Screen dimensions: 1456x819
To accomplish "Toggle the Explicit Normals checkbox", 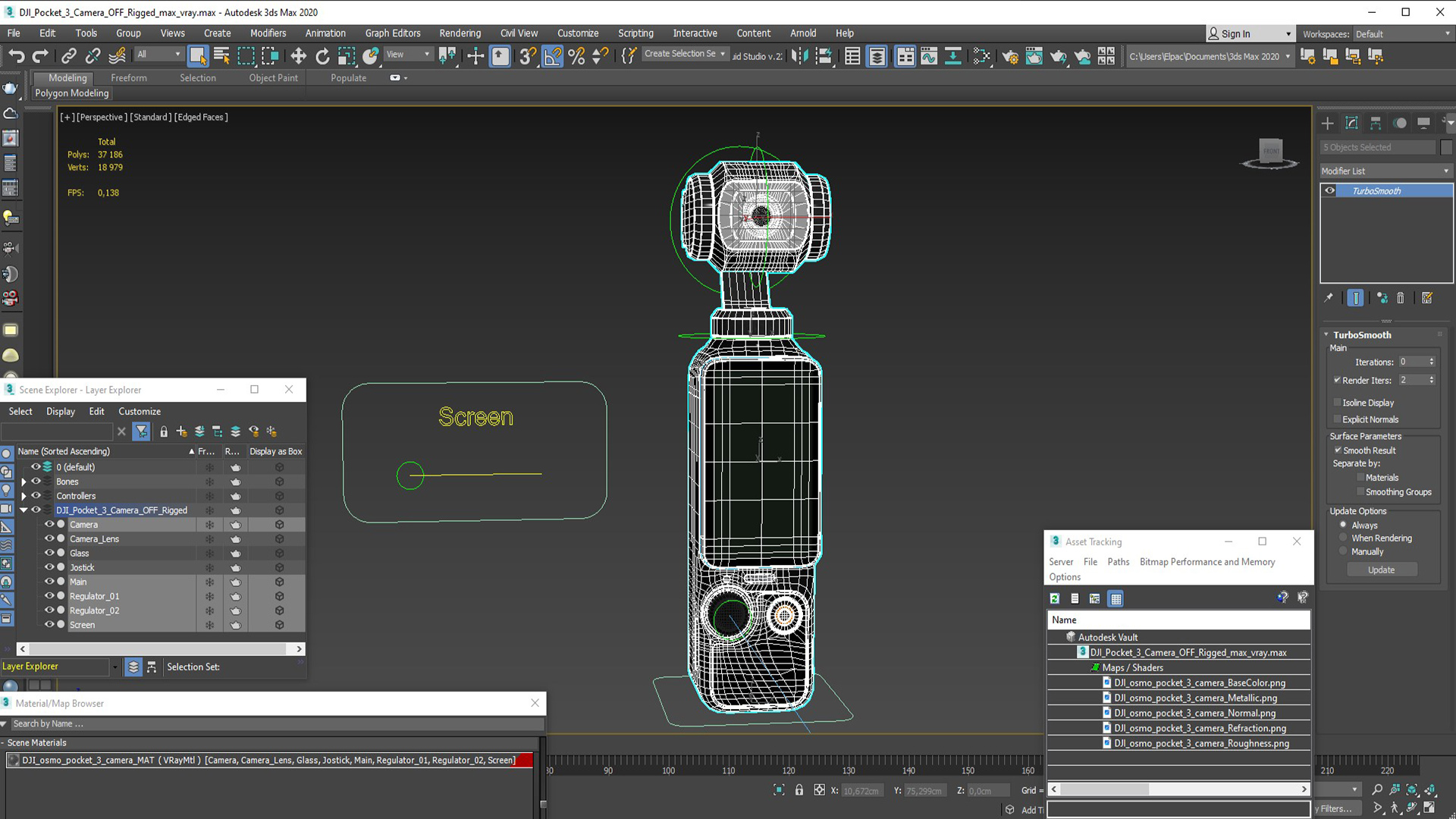I will tap(1337, 419).
